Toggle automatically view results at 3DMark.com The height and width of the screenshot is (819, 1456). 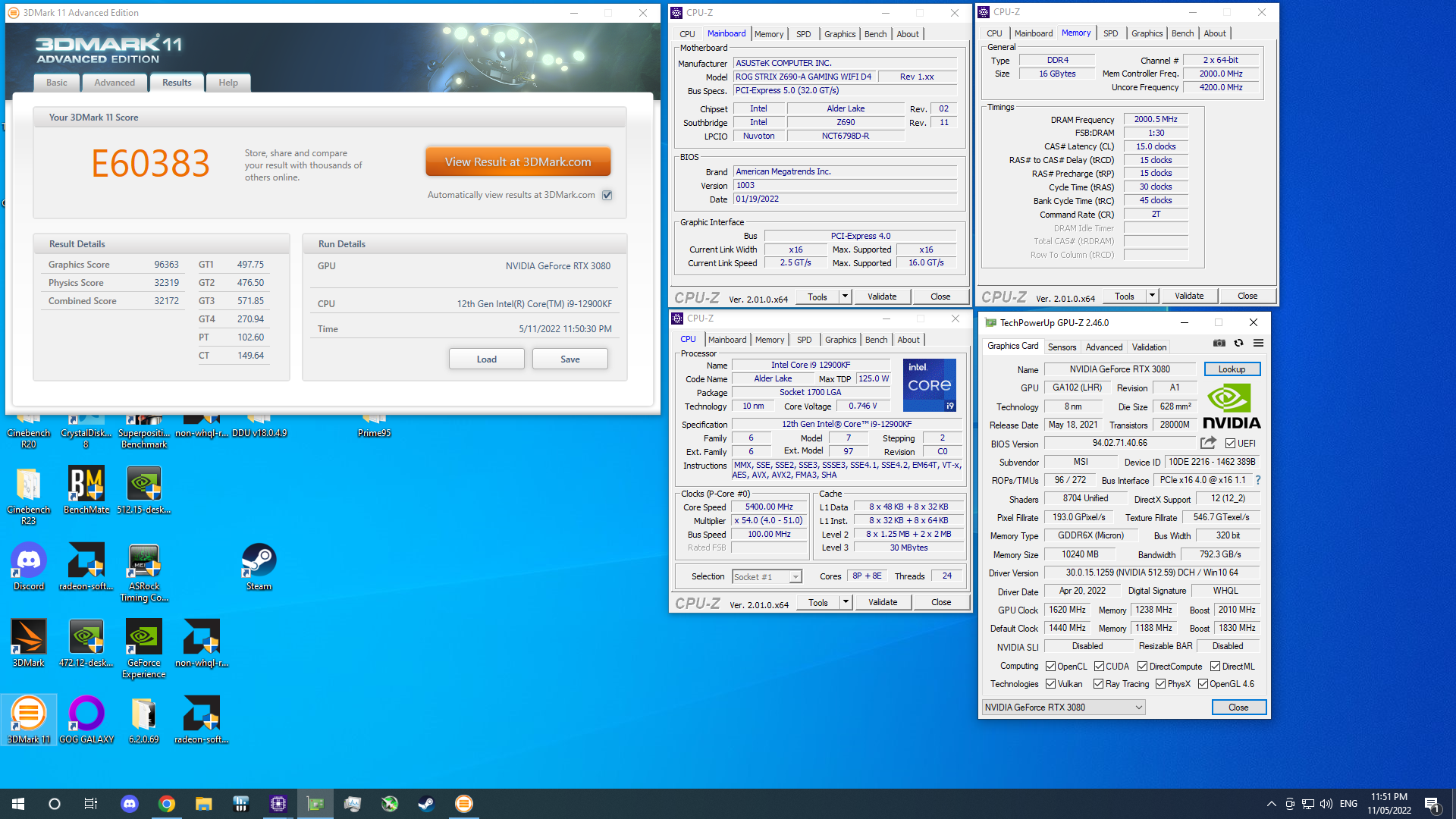(x=607, y=195)
